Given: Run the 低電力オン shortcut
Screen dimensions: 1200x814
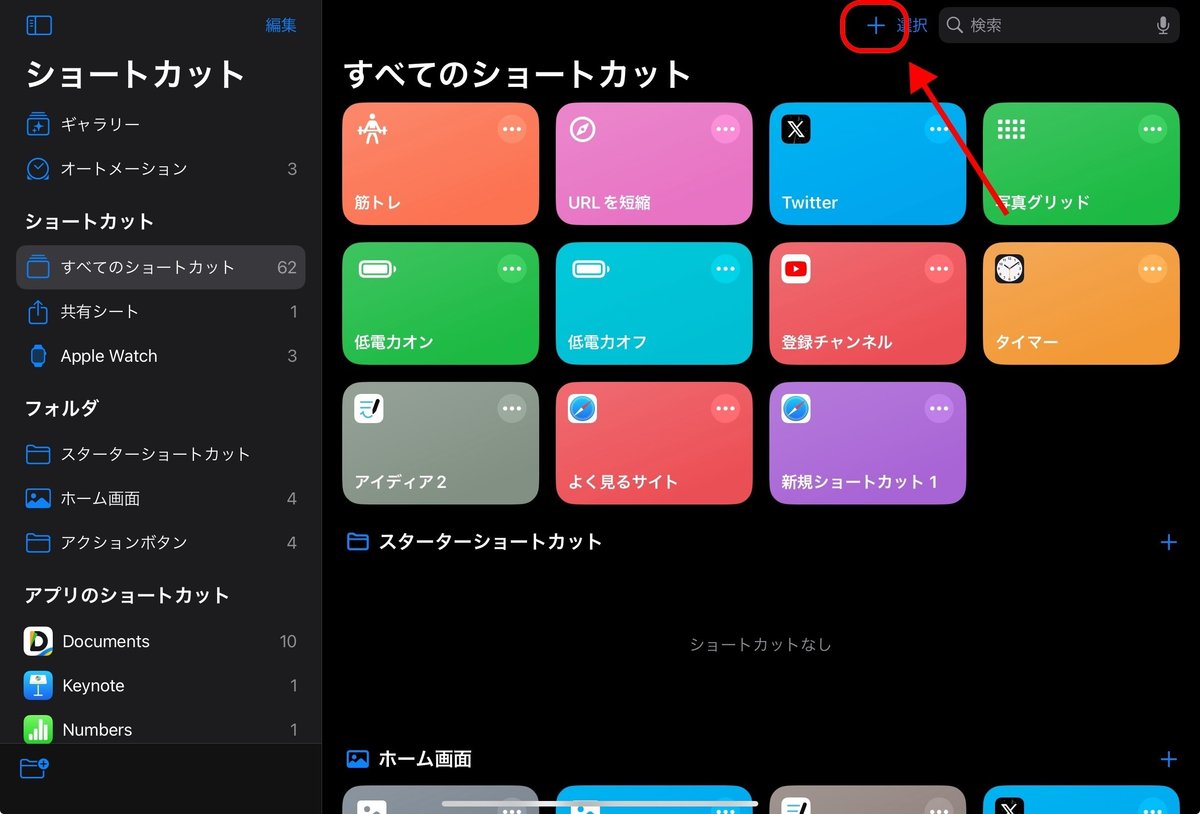Looking at the screenshot, I should 440,304.
